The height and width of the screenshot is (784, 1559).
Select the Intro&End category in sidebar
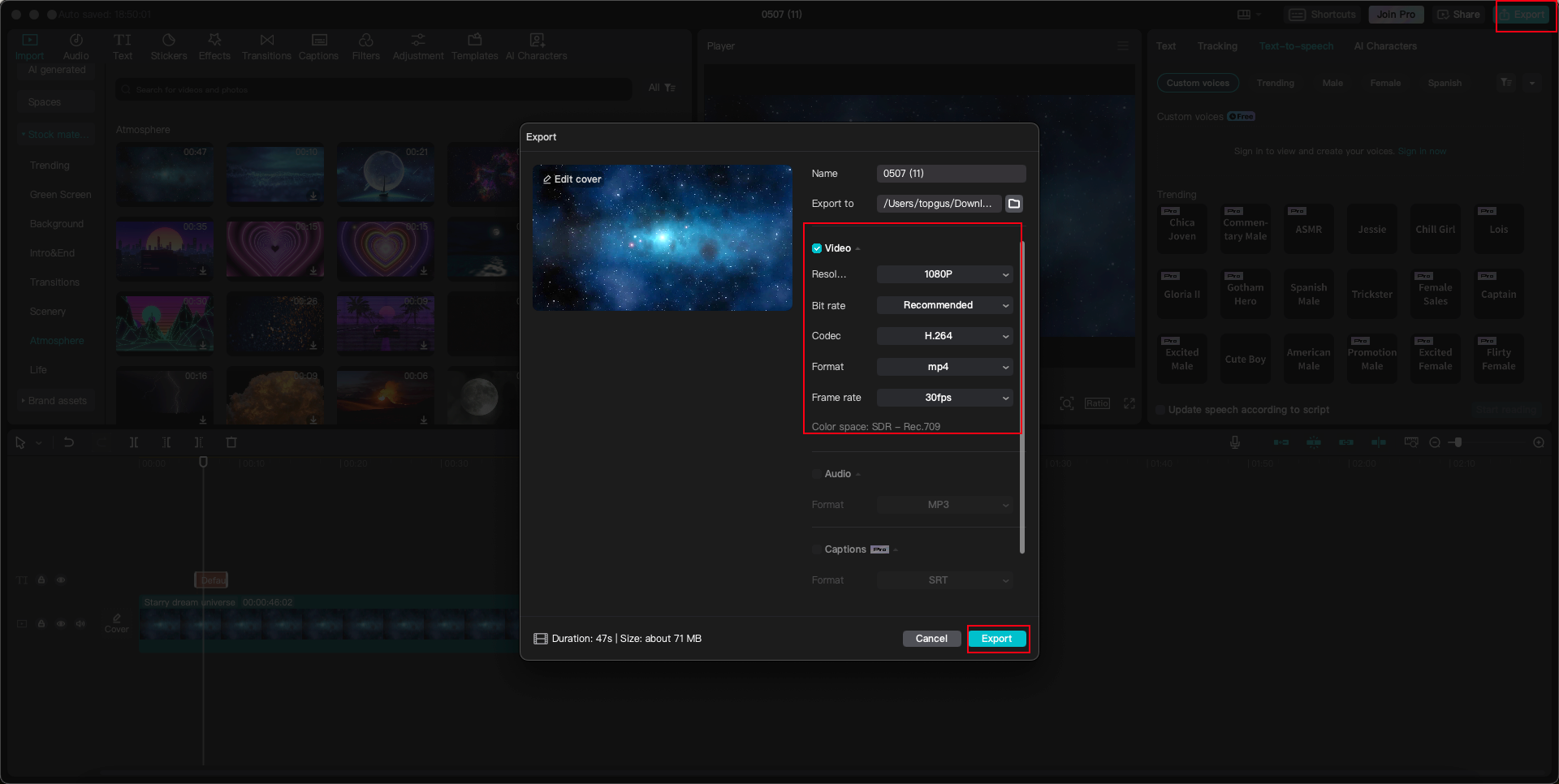point(52,253)
